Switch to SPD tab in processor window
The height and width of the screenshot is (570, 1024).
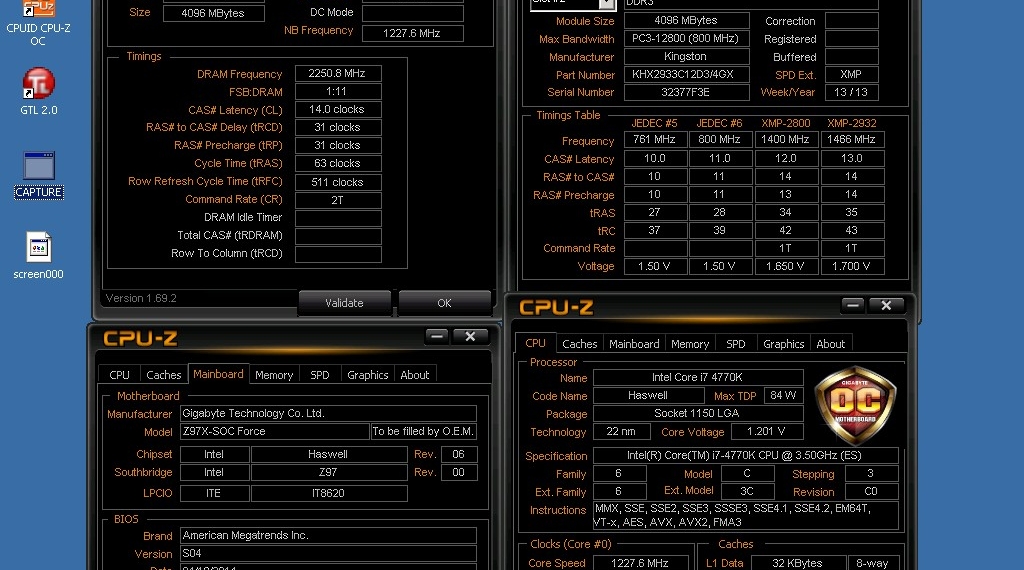coord(735,344)
